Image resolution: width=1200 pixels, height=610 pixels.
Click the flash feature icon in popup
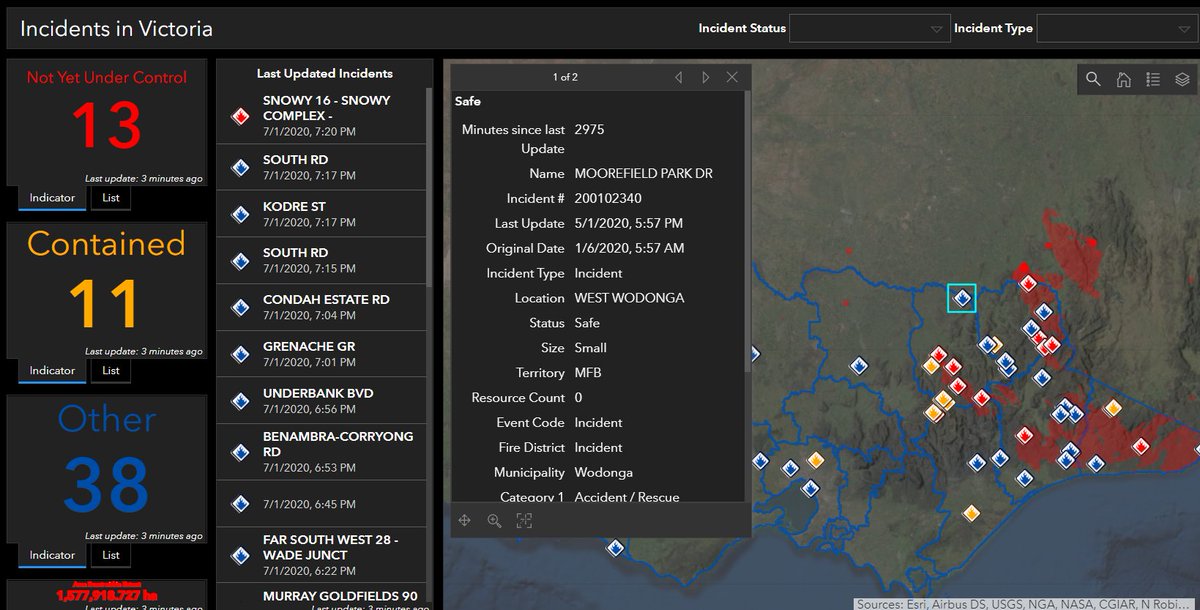[x=524, y=520]
